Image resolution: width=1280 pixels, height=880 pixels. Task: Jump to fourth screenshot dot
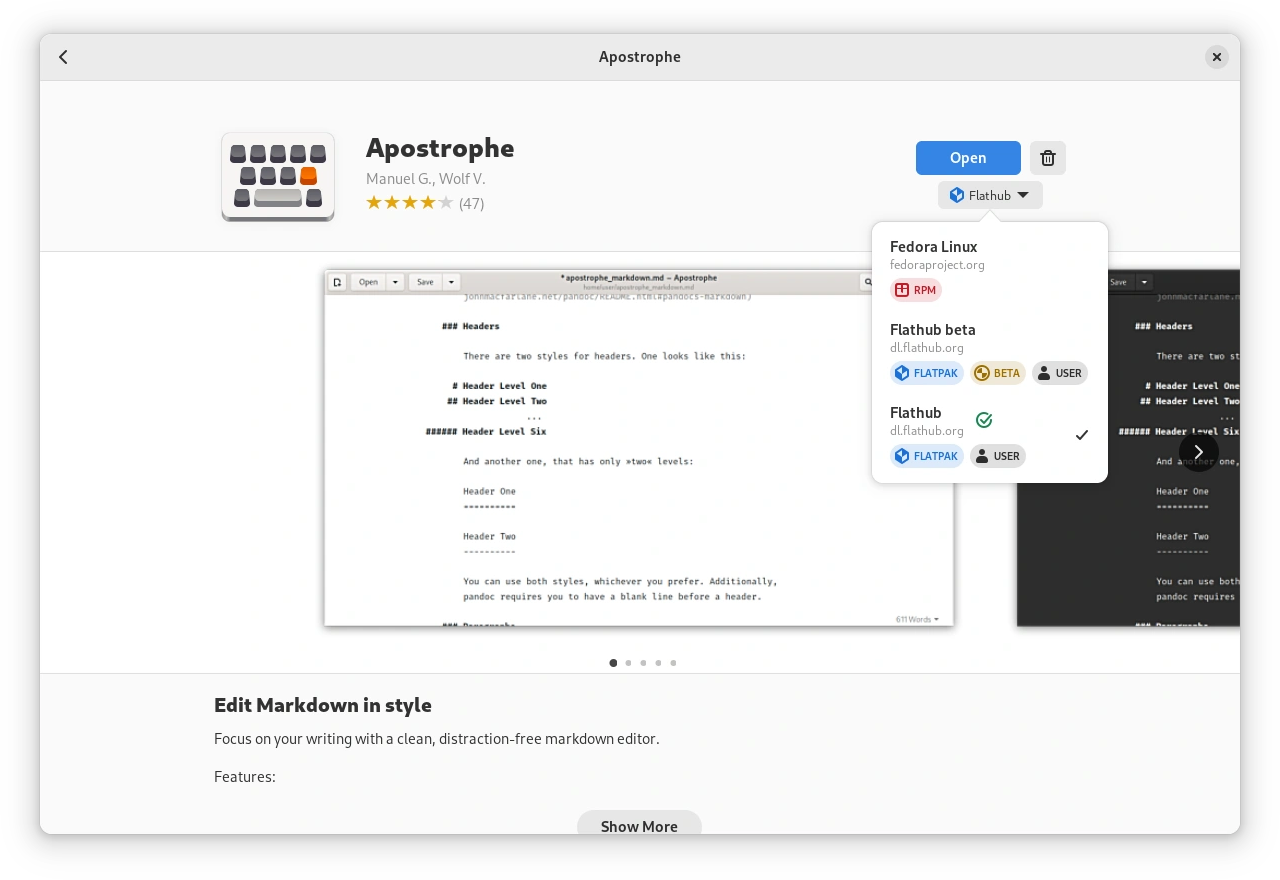coord(658,663)
